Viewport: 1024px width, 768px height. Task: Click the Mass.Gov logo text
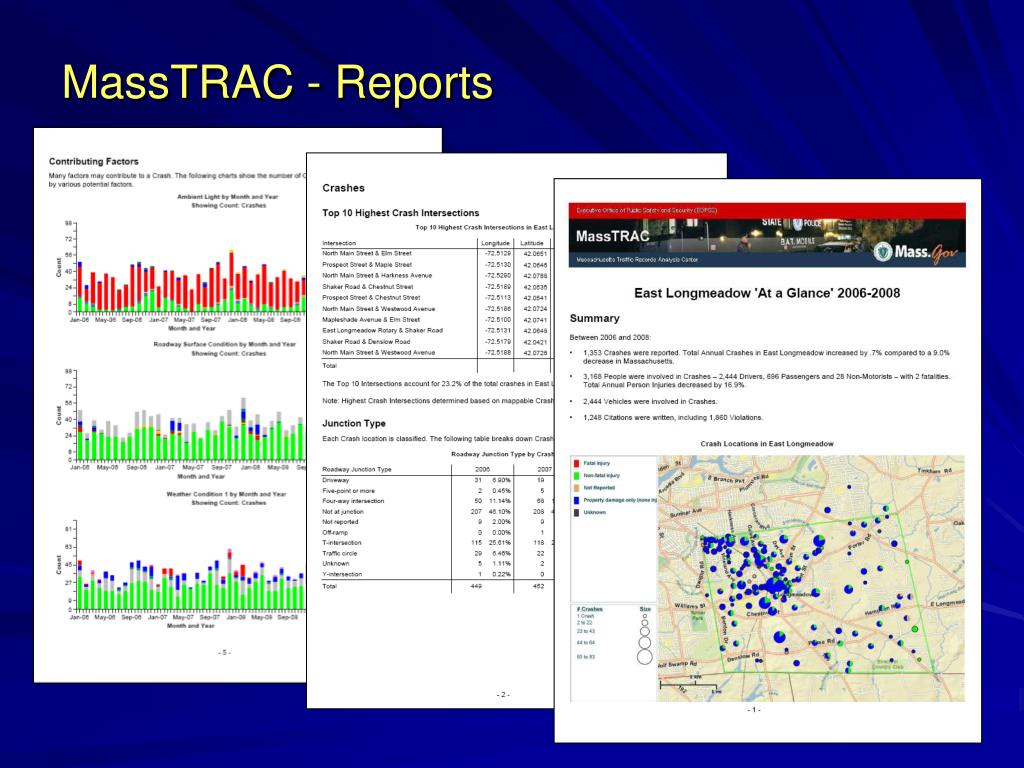tap(926, 251)
